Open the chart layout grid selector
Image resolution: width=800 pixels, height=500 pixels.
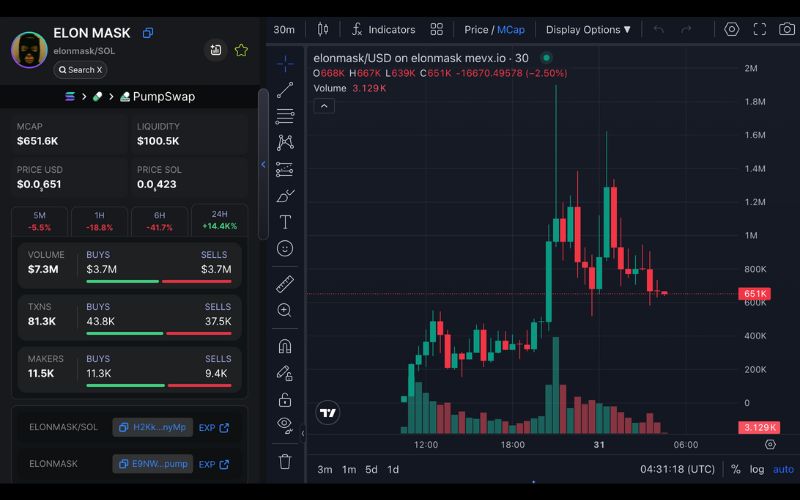pyautogui.click(x=436, y=30)
